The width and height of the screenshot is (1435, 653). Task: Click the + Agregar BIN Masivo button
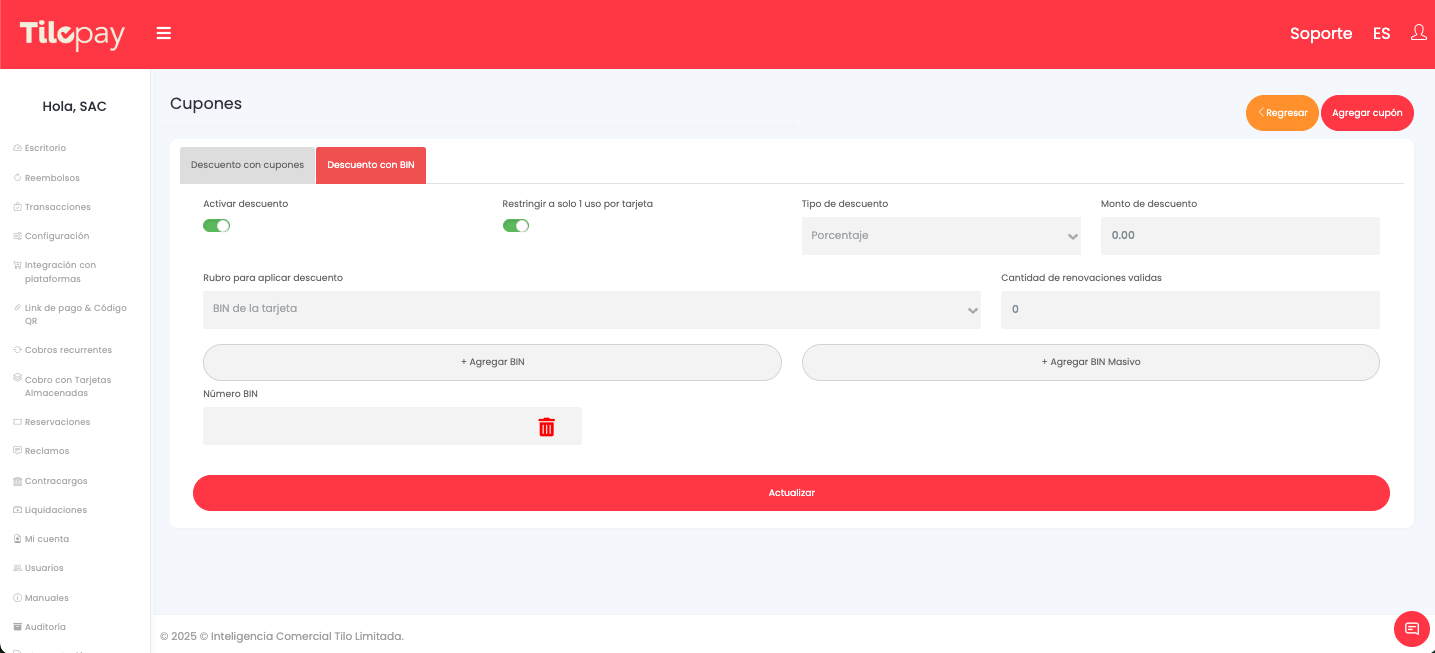click(1090, 362)
